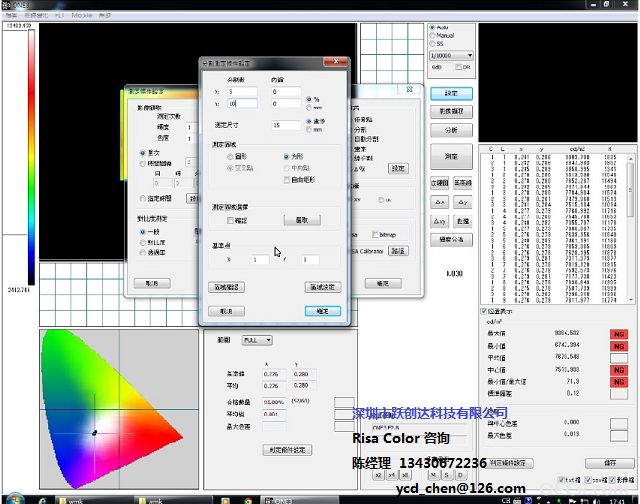
Task: Toggle the confirm checkbox in area mask section
Action: [230, 220]
